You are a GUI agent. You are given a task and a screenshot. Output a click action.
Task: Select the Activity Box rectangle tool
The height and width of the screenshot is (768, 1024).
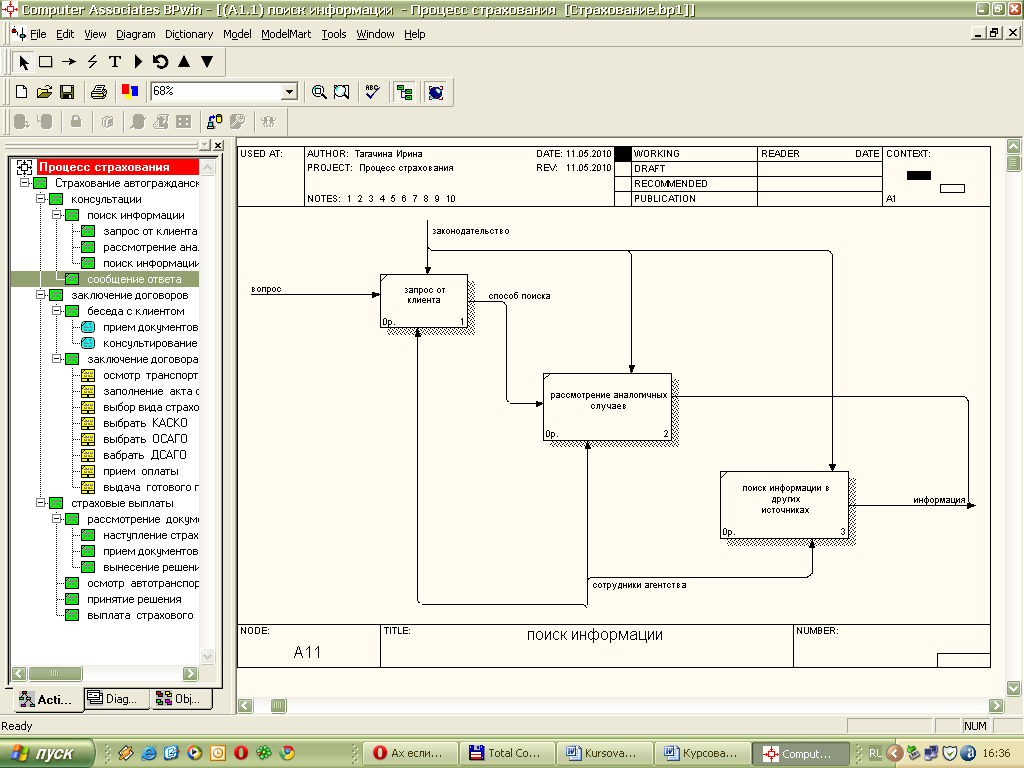(46, 62)
